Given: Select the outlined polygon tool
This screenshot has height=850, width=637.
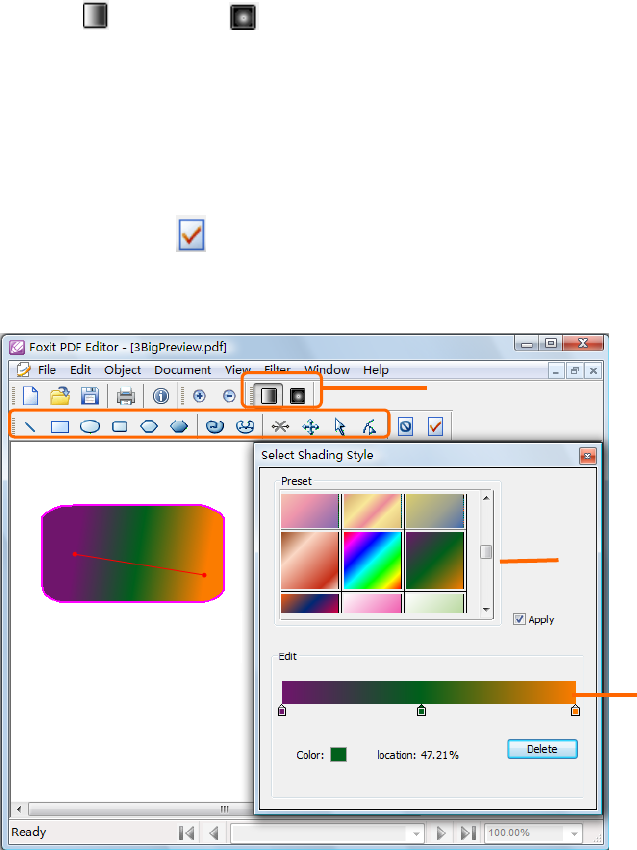Looking at the screenshot, I should (149, 427).
